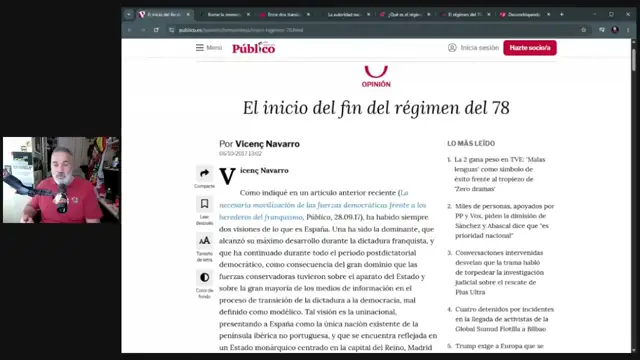Image resolution: width=640 pixels, height=360 pixels.
Task: Click the Público logo
Action: pos(253,48)
